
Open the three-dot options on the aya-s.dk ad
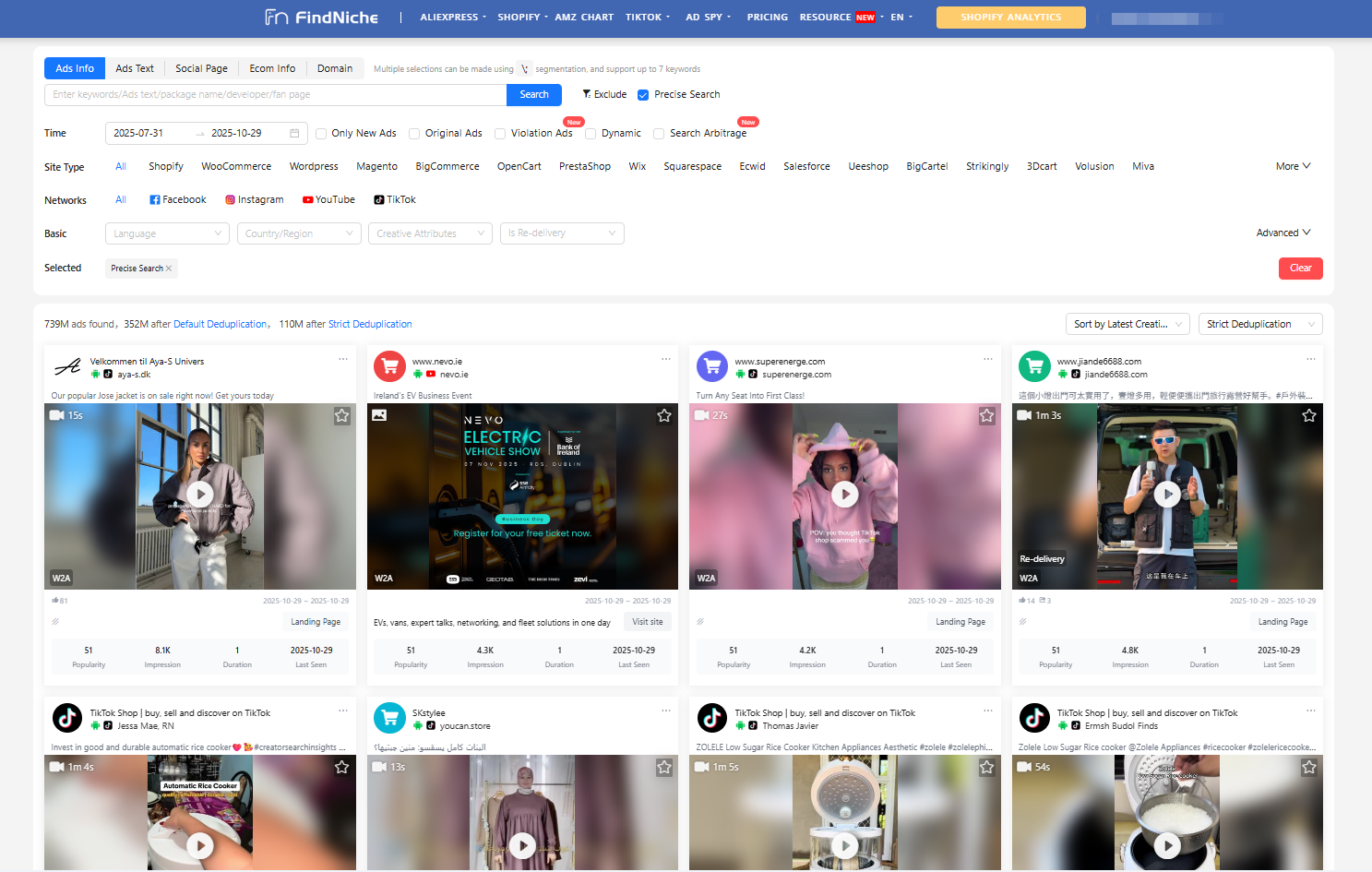coord(344,358)
